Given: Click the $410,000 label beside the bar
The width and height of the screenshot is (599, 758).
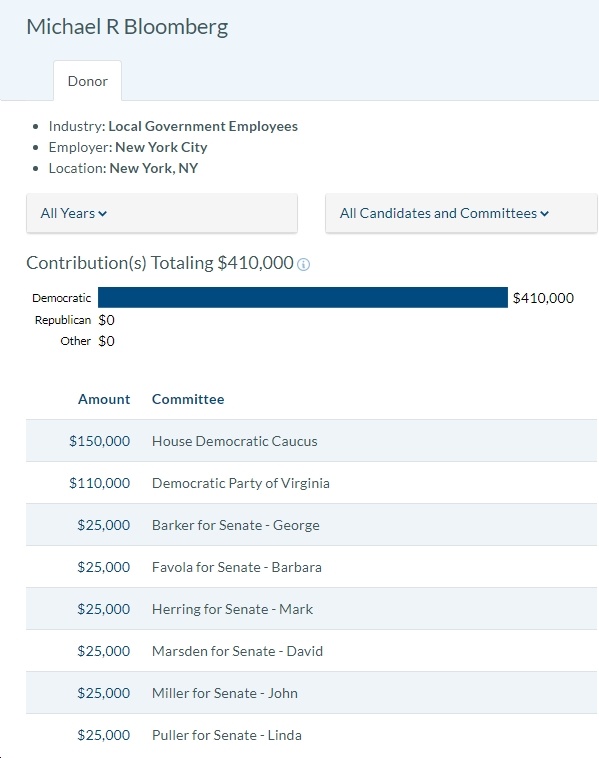Looking at the screenshot, I should [x=543, y=298].
